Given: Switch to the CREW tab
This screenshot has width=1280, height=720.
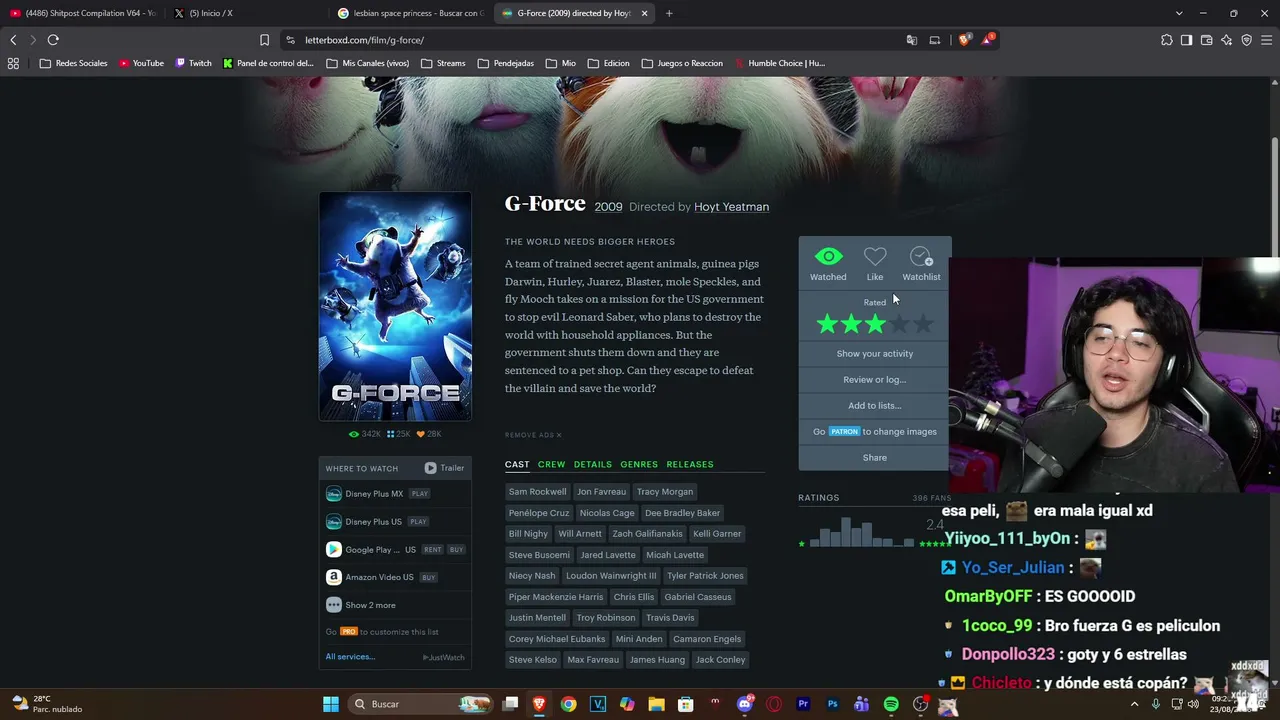Looking at the screenshot, I should [x=551, y=464].
